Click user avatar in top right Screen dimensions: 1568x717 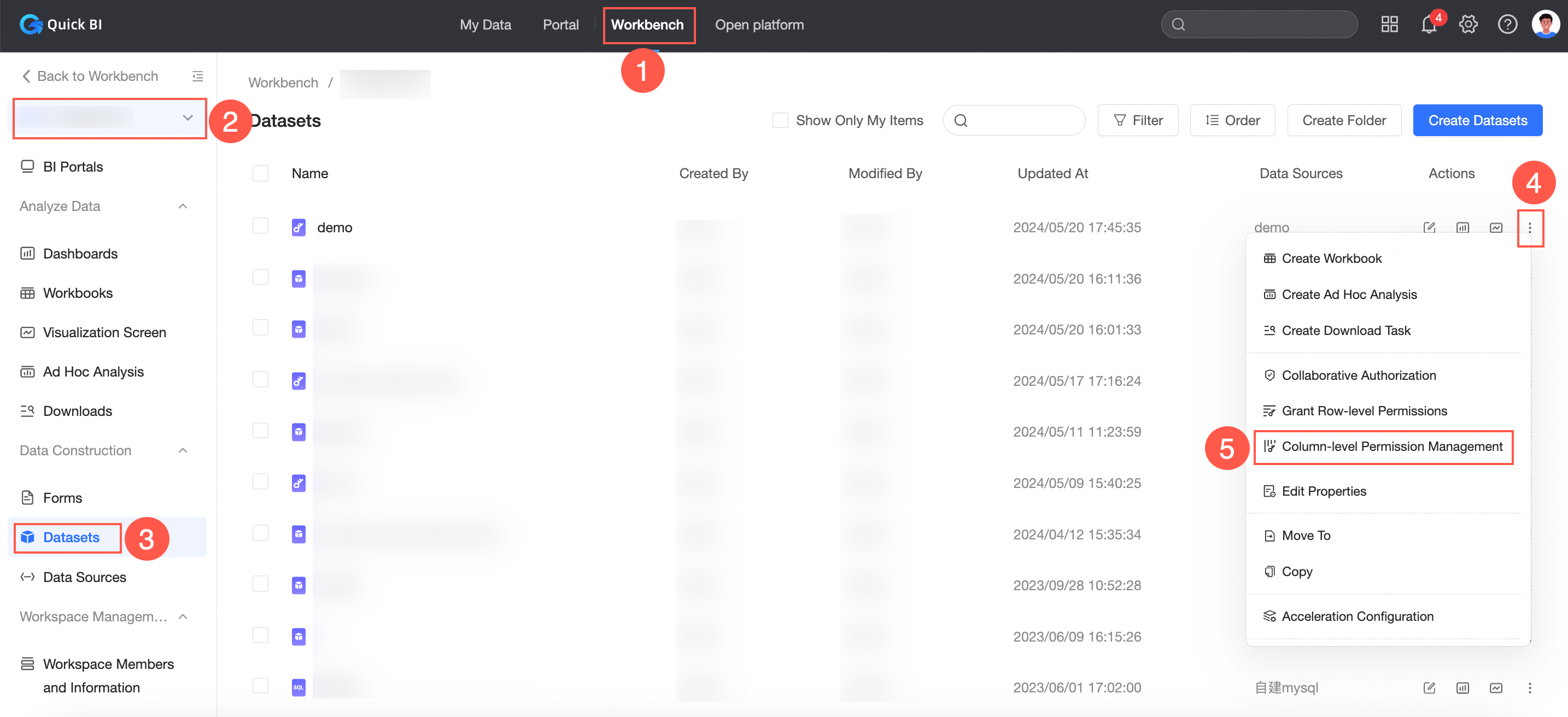1545,25
